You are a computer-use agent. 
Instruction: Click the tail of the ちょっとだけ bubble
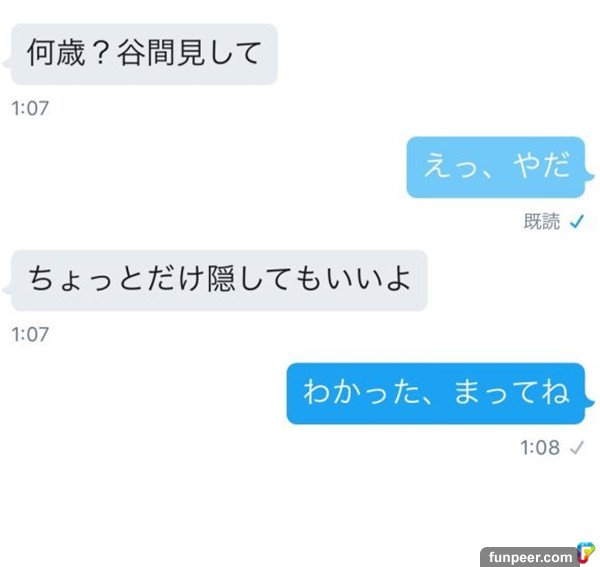click(x=7, y=290)
